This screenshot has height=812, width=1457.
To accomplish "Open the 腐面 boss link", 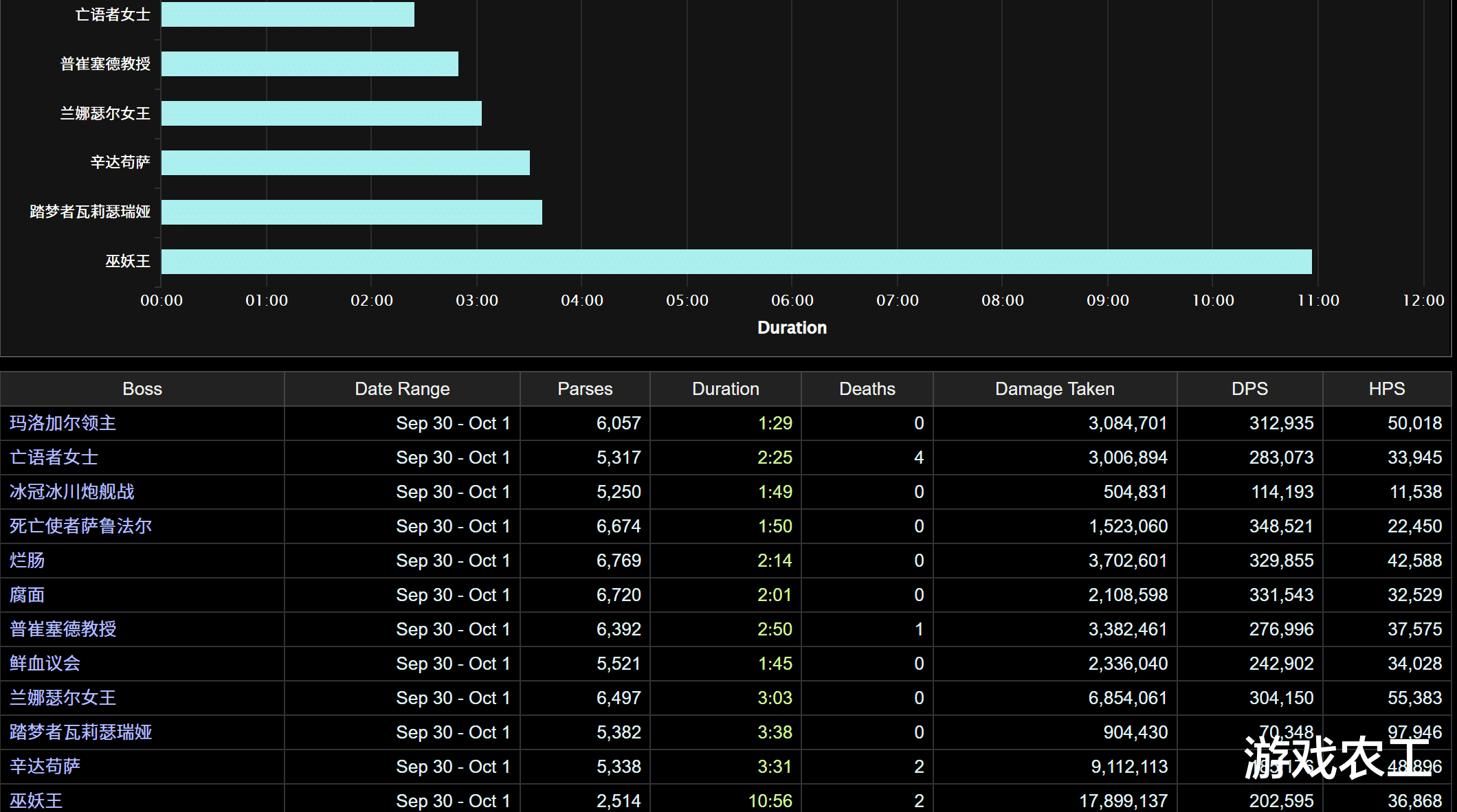I will (27, 595).
